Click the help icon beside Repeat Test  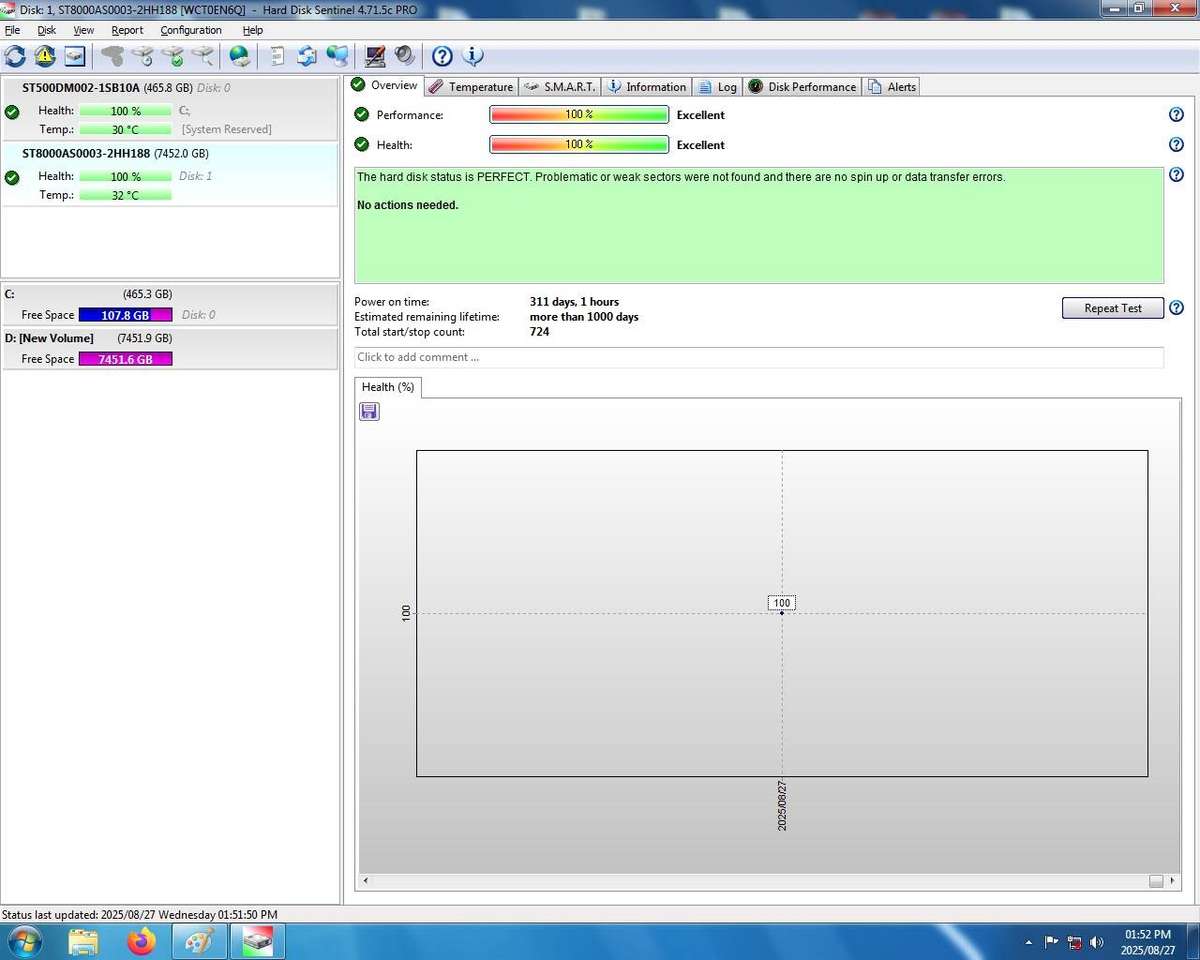click(x=1176, y=308)
